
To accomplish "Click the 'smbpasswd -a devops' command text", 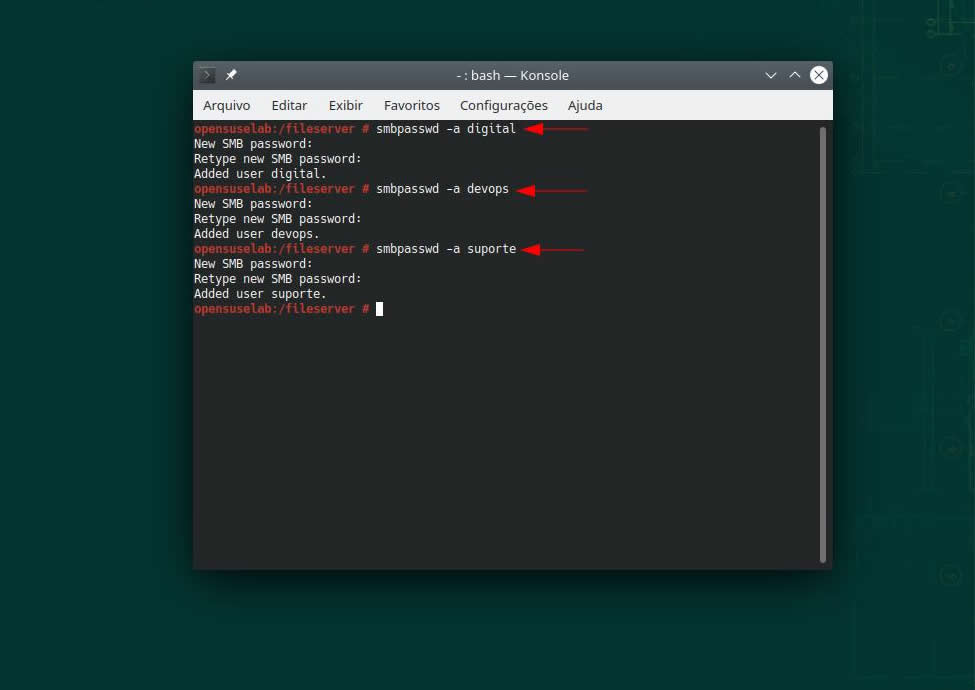I will 442,189.
